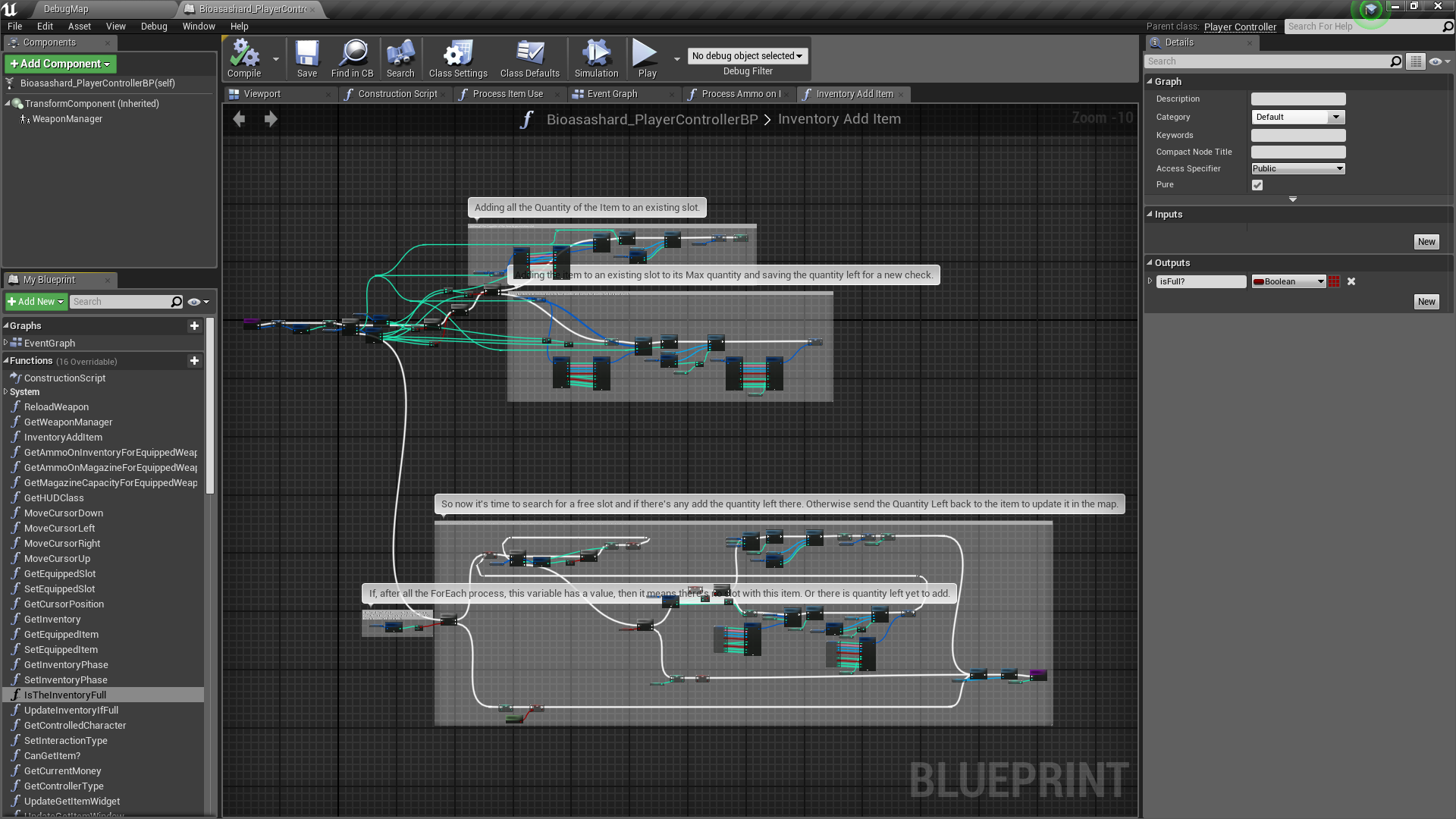The width and height of the screenshot is (1456, 819).
Task: Open the Play options dropdown arrow
Action: [676, 58]
